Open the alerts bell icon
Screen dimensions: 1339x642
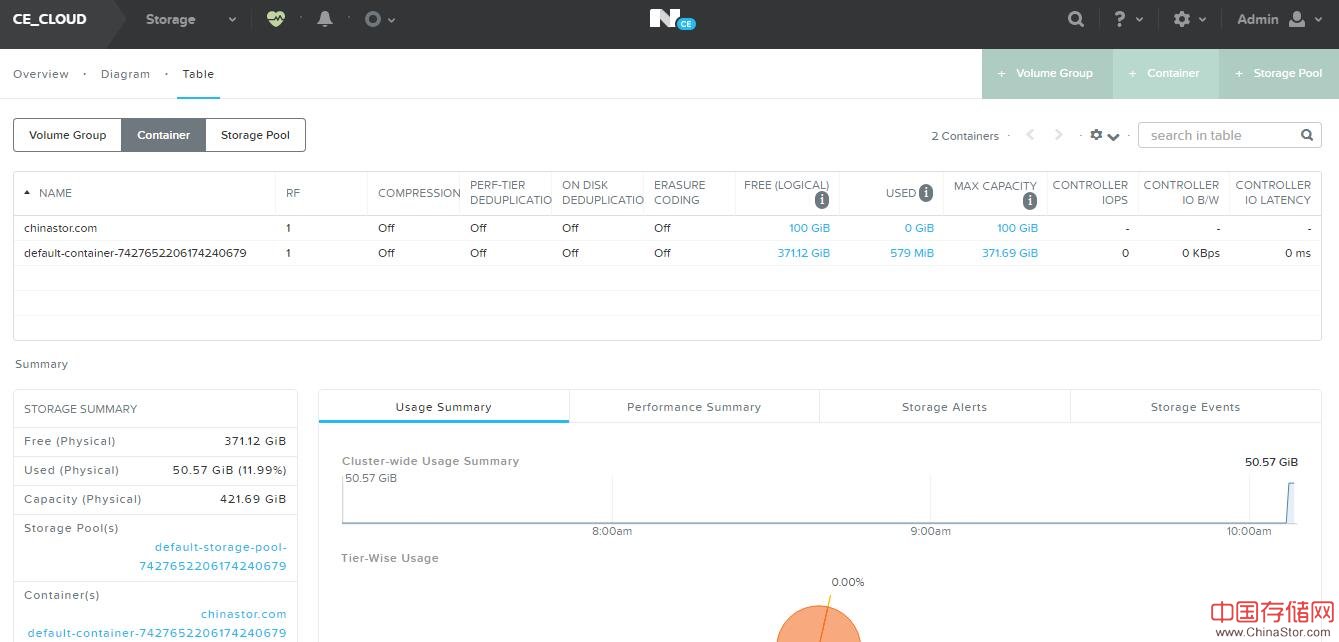click(324, 19)
